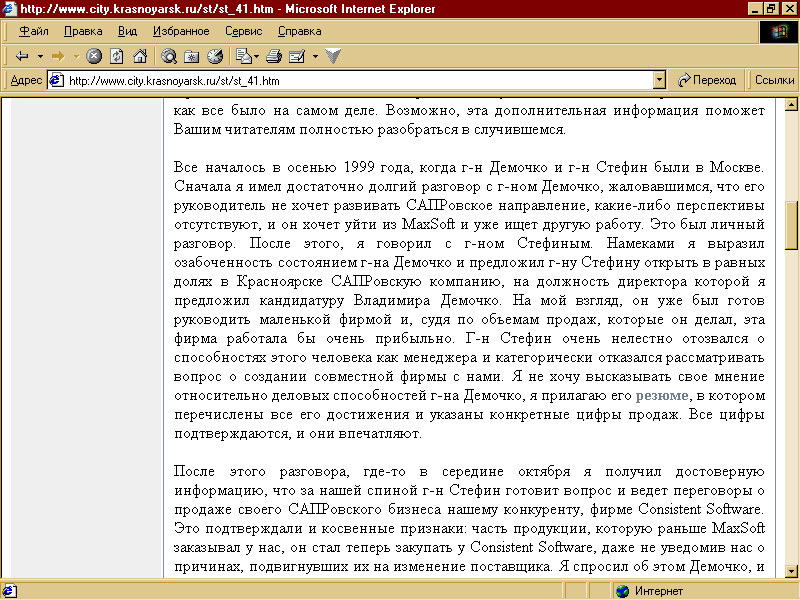This screenshot has height=600, width=800.
Task: Open the Файл menu
Action: [34, 31]
